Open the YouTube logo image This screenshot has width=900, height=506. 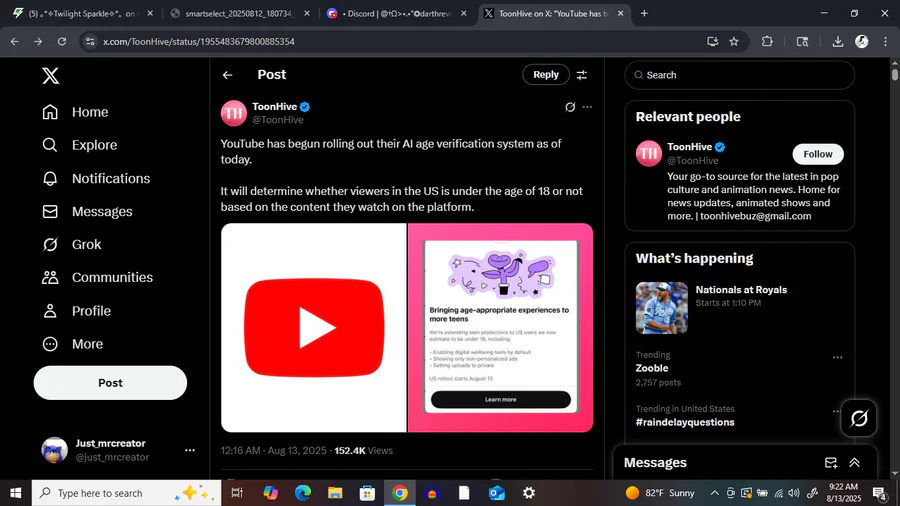point(313,328)
